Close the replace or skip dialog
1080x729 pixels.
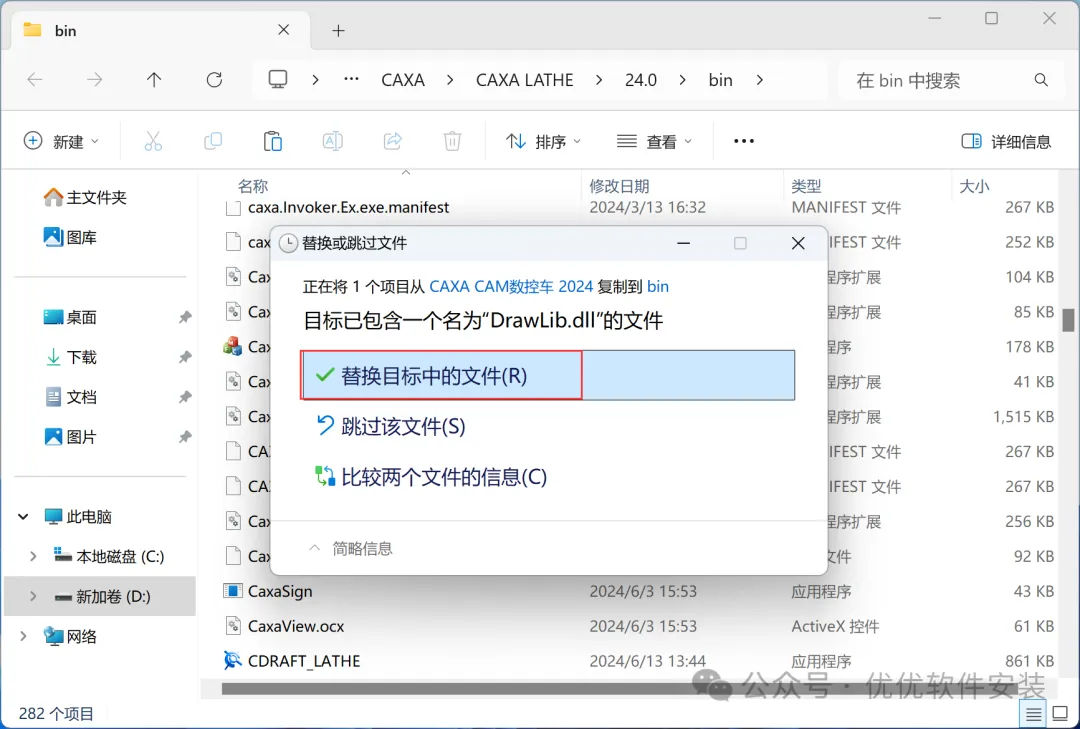click(x=798, y=243)
